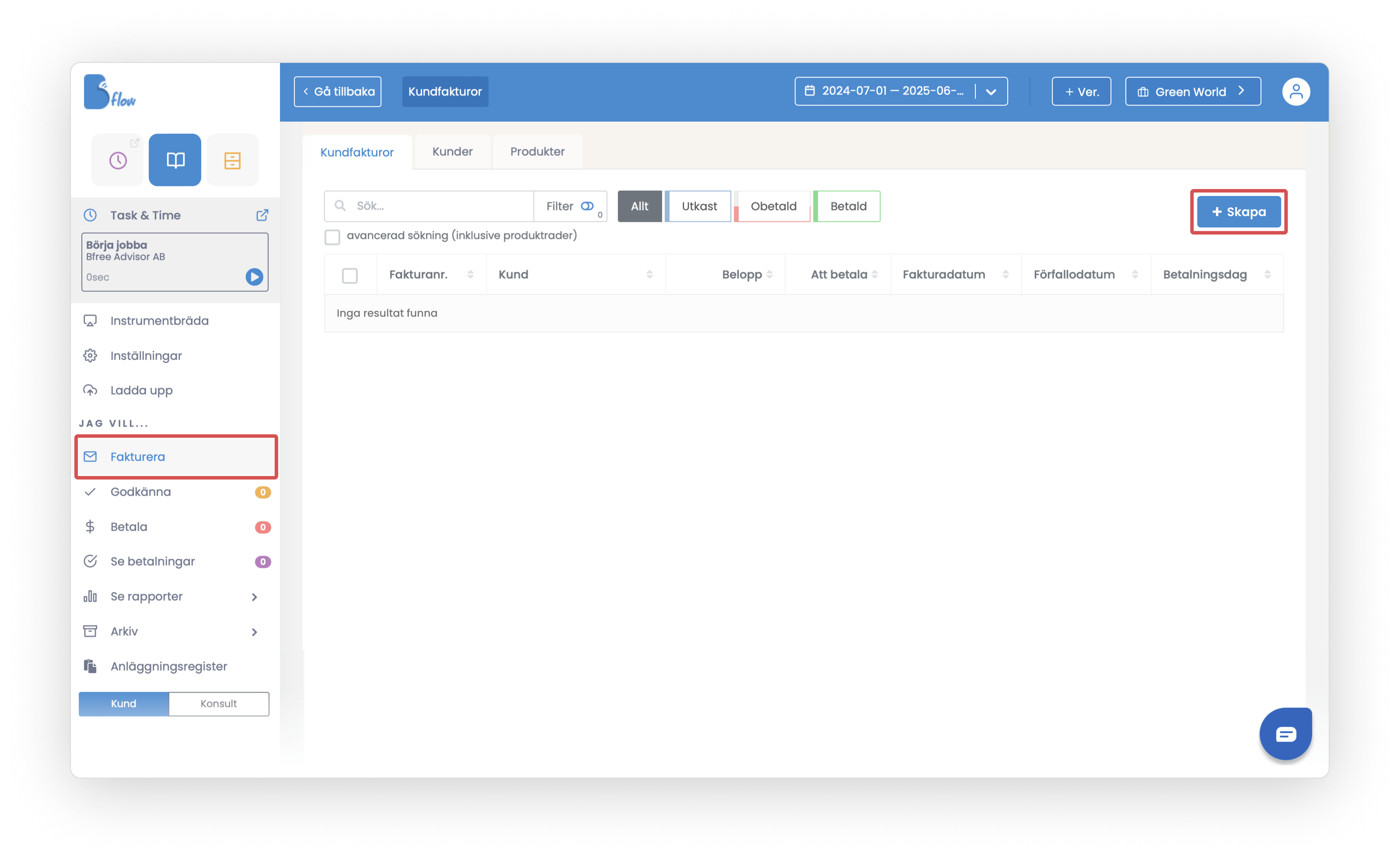Select the blue book accounting module icon
This screenshot has width=1400, height=857.
point(175,160)
